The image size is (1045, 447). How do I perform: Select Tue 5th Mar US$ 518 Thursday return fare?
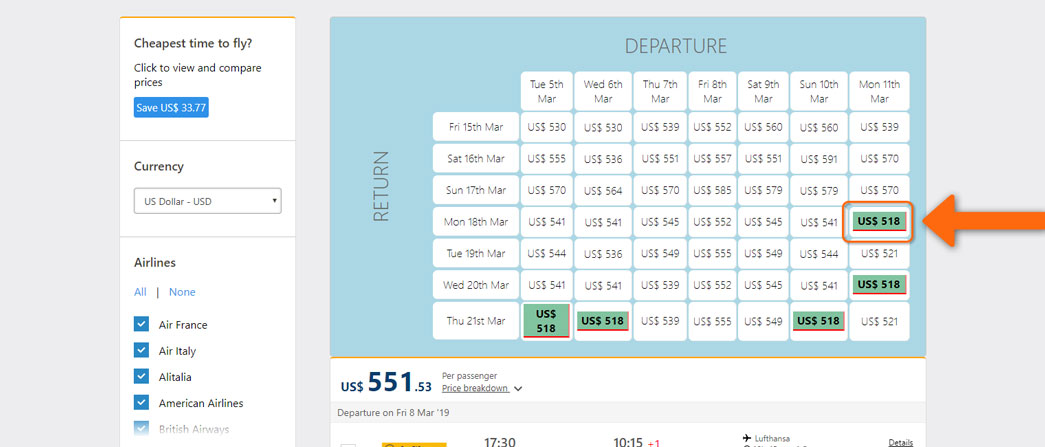click(x=546, y=320)
